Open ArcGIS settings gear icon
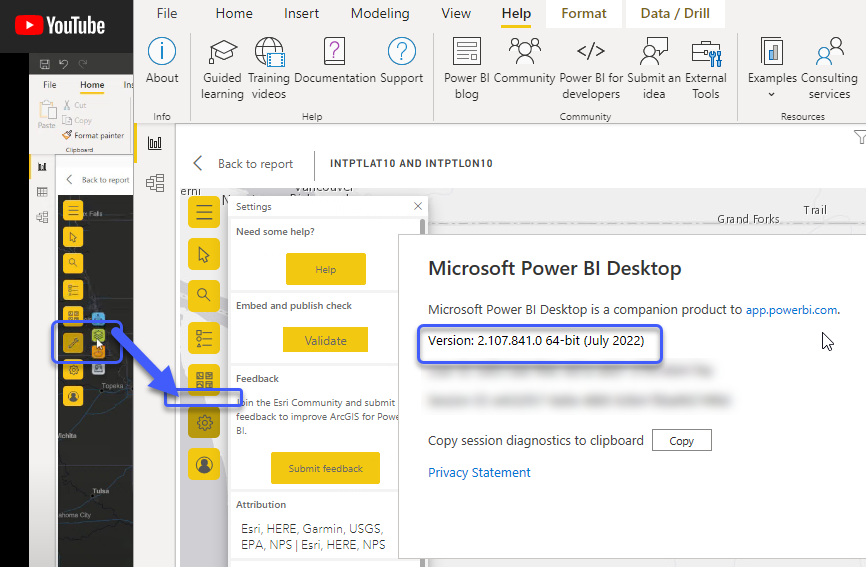Image resolution: width=866 pixels, height=567 pixels. (x=204, y=422)
